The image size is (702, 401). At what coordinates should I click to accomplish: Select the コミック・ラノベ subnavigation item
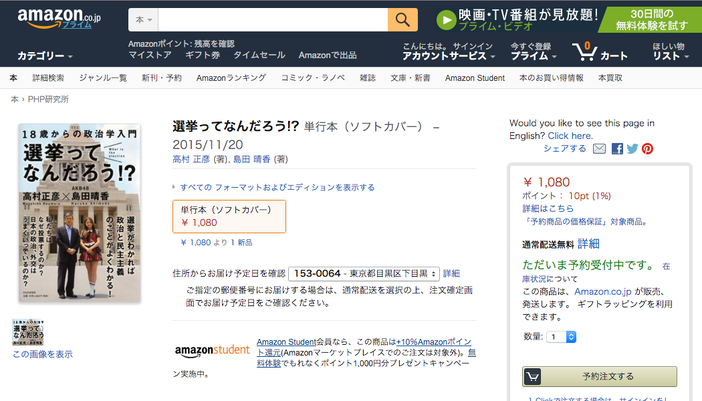click(313, 78)
